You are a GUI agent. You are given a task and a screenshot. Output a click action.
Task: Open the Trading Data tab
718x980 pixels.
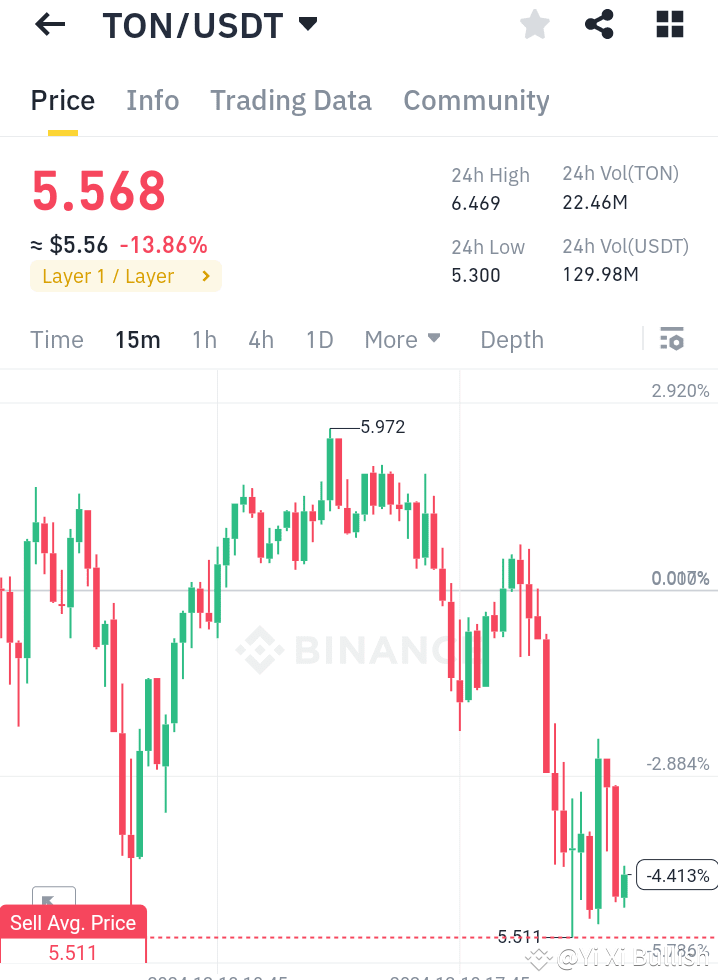pyautogui.click(x=290, y=100)
